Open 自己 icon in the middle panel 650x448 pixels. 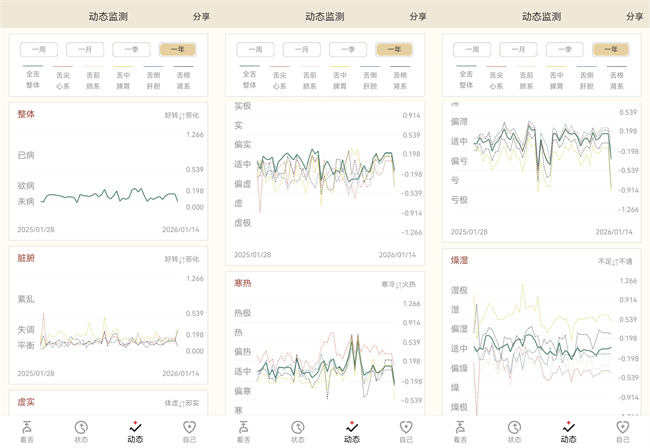point(406,427)
